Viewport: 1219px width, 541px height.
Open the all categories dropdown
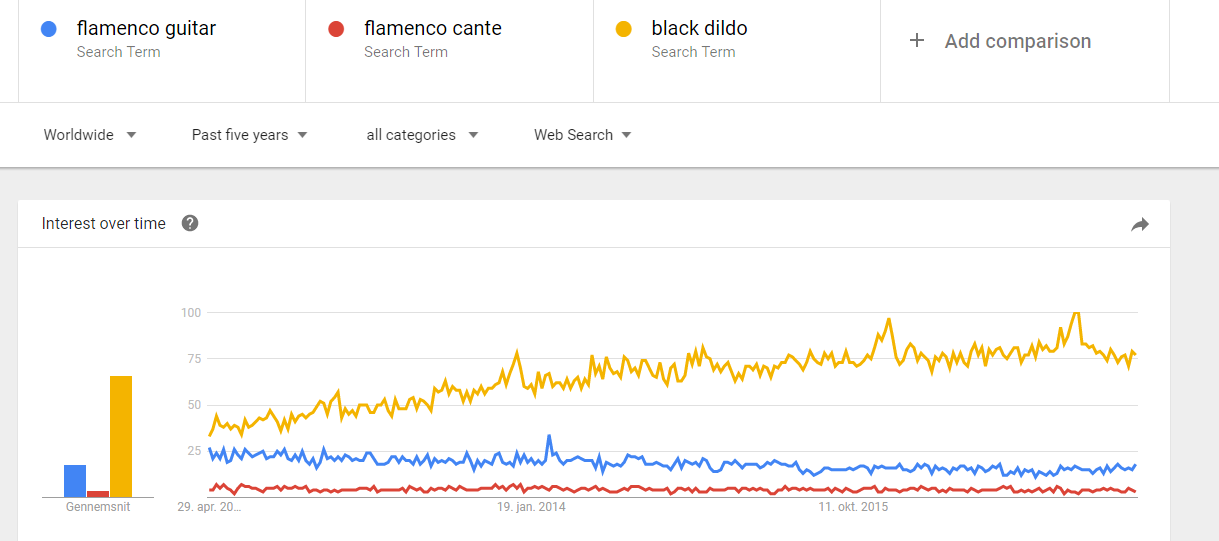point(422,135)
